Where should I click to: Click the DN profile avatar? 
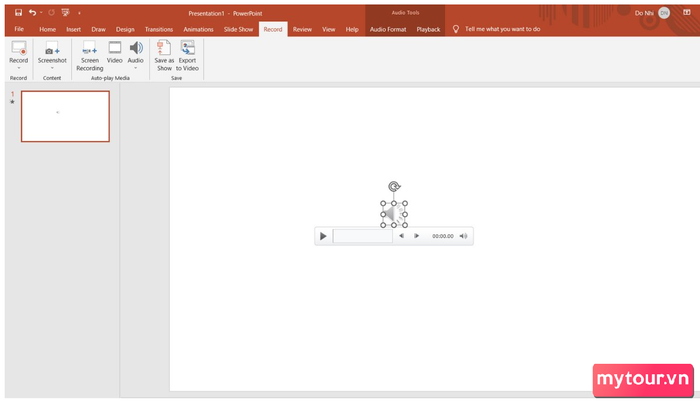[664, 13]
